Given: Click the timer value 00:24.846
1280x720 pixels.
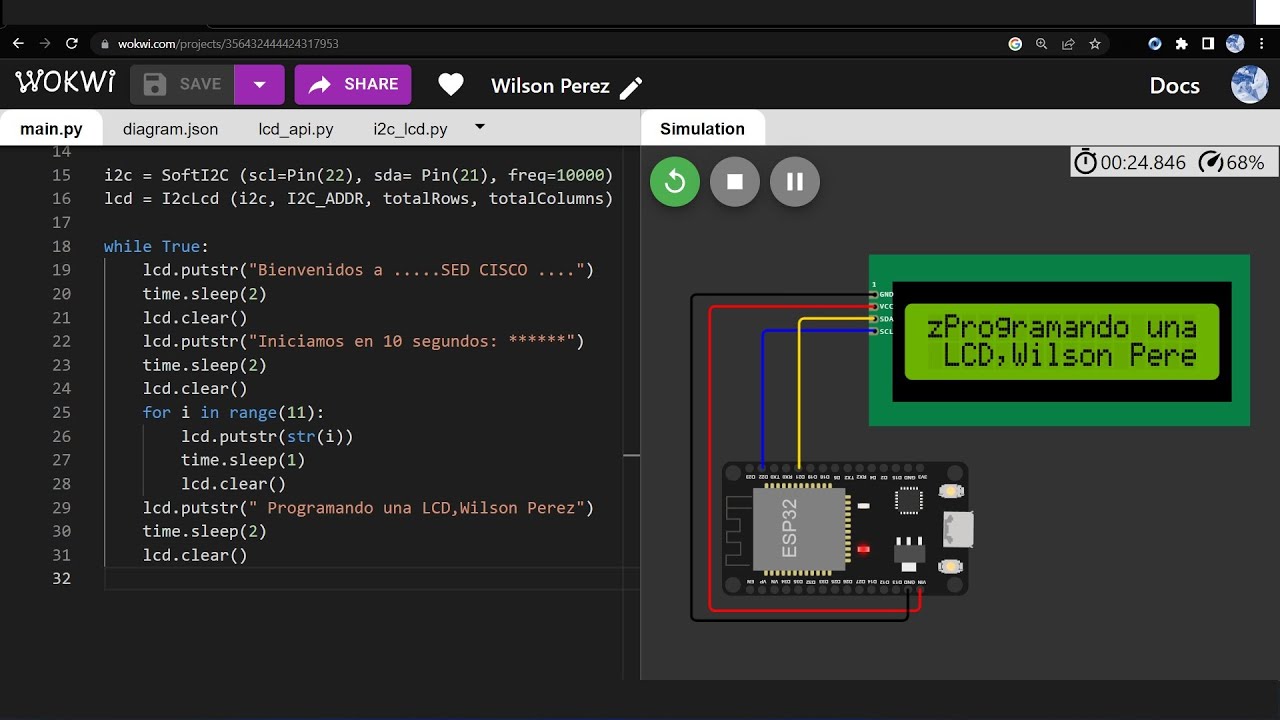Looking at the screenshot, I should pyautogui.click(x=1143, y=162).
